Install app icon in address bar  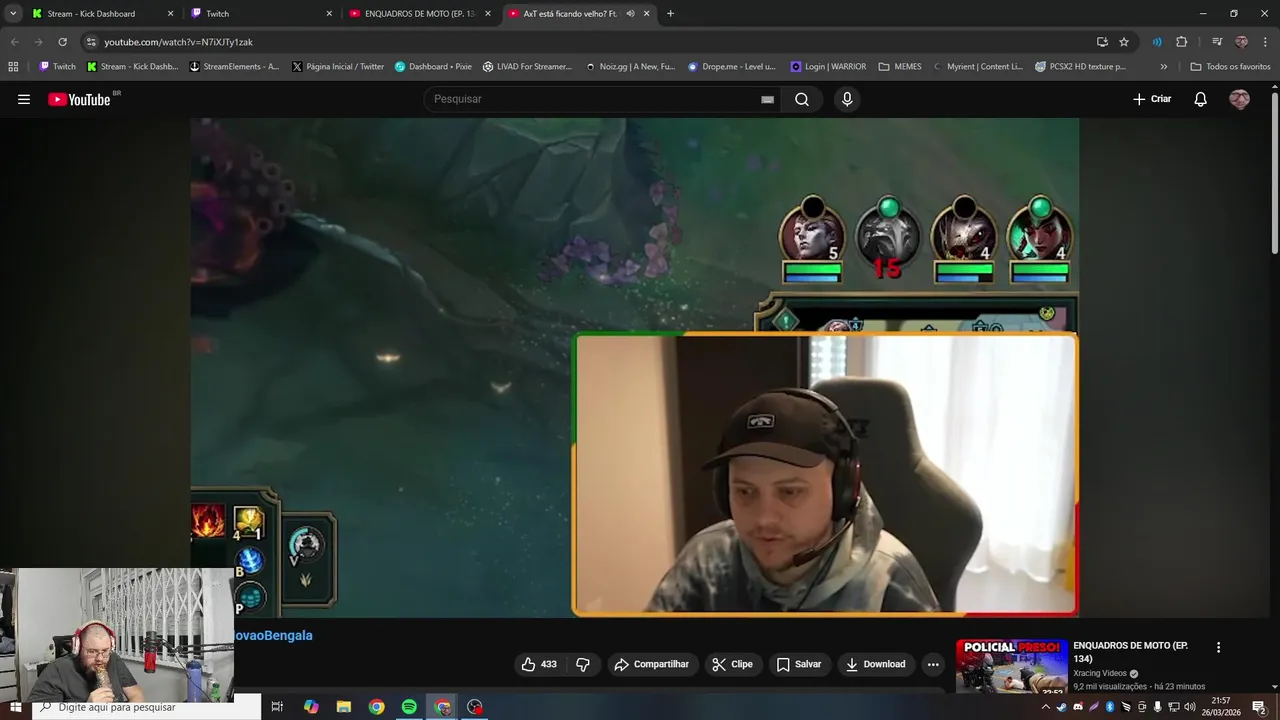[1102, 42]
